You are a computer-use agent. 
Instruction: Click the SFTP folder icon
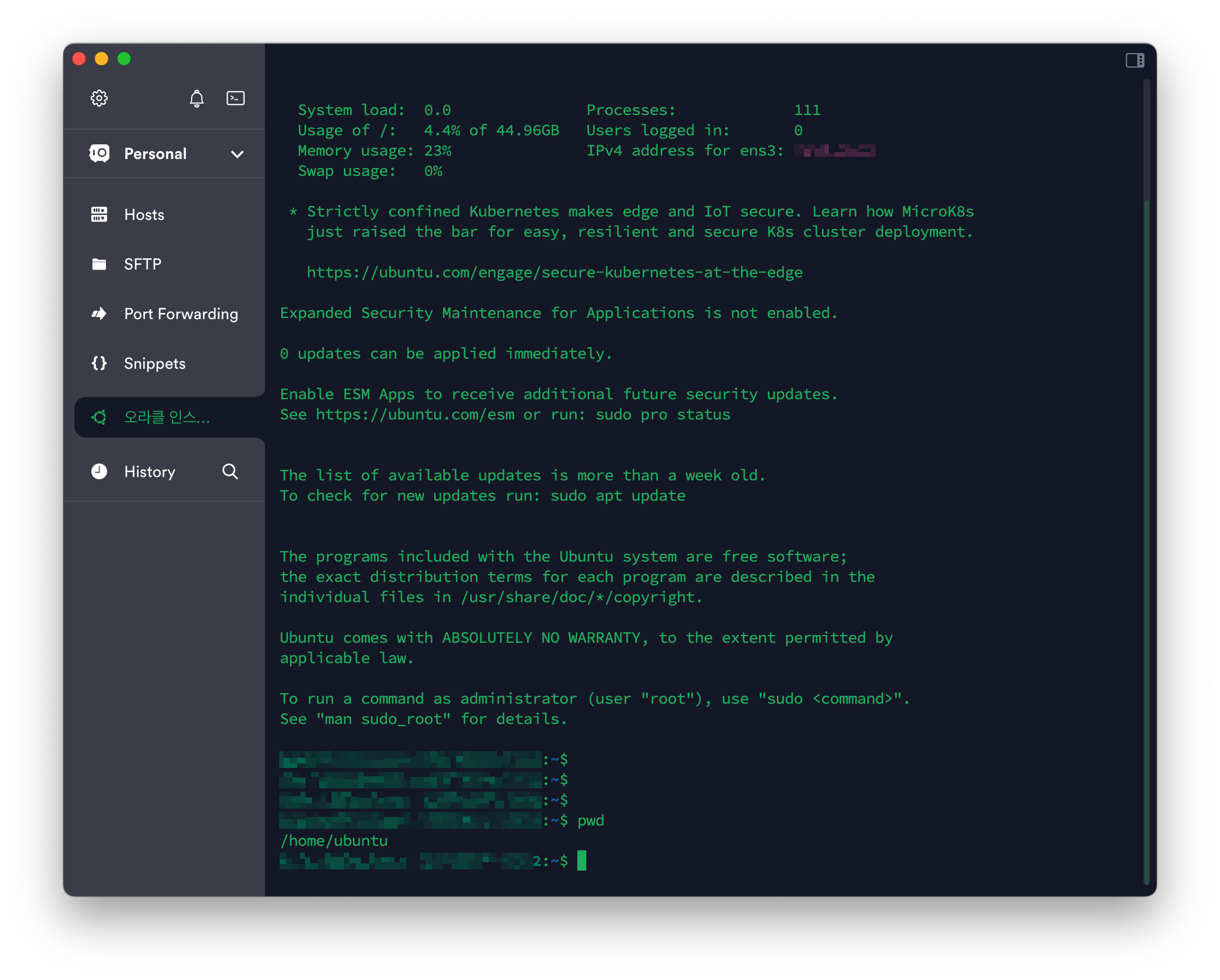pos(99,264)
